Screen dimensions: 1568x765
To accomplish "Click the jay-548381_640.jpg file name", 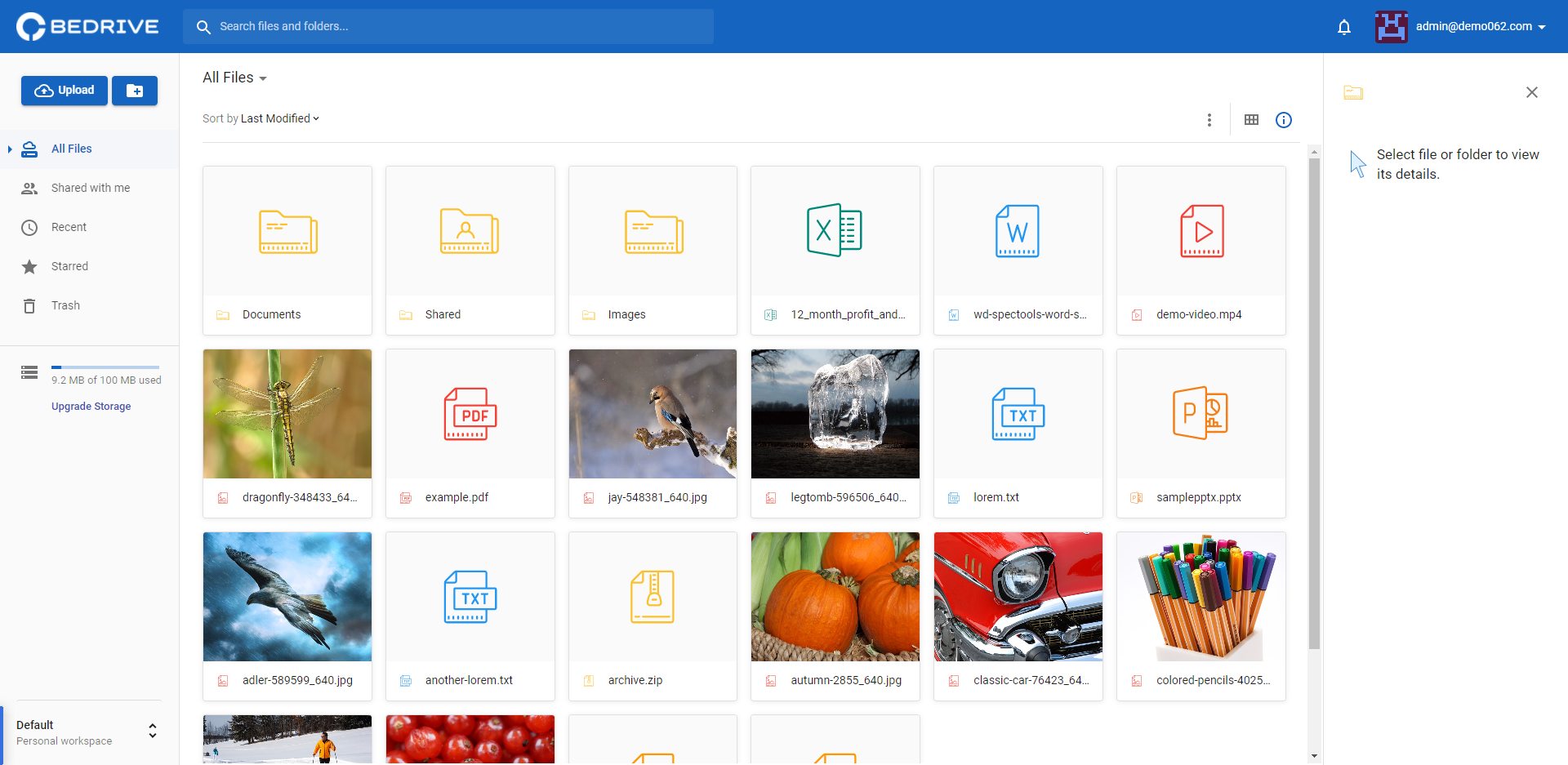I will tap(657, 498).
